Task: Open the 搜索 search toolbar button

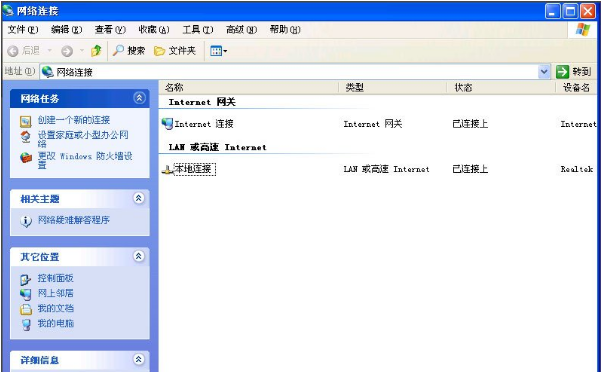Action: pyautogui.click(x=129, y=51)
